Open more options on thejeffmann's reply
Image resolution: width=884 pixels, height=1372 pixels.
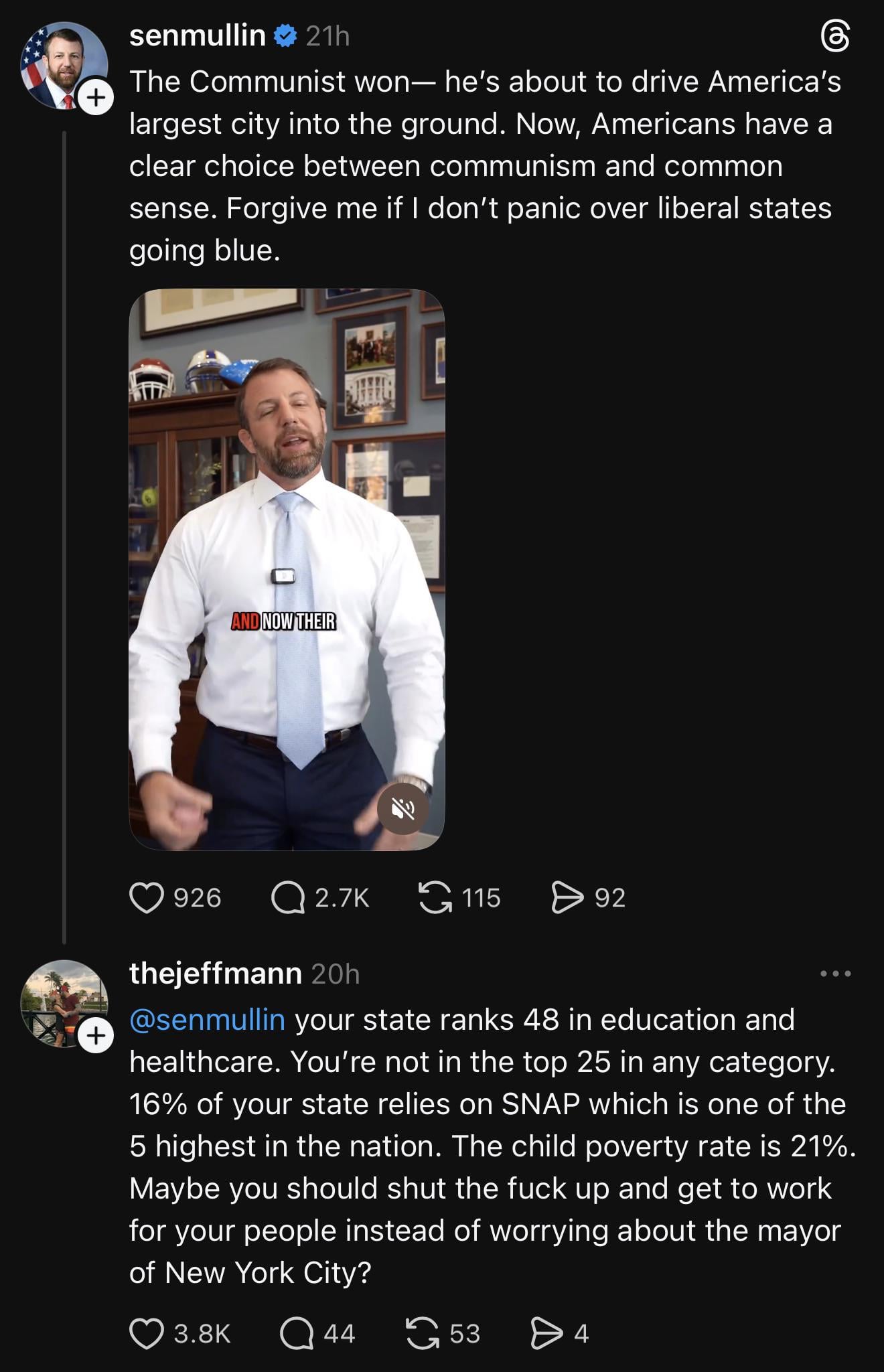click(836, 974)
